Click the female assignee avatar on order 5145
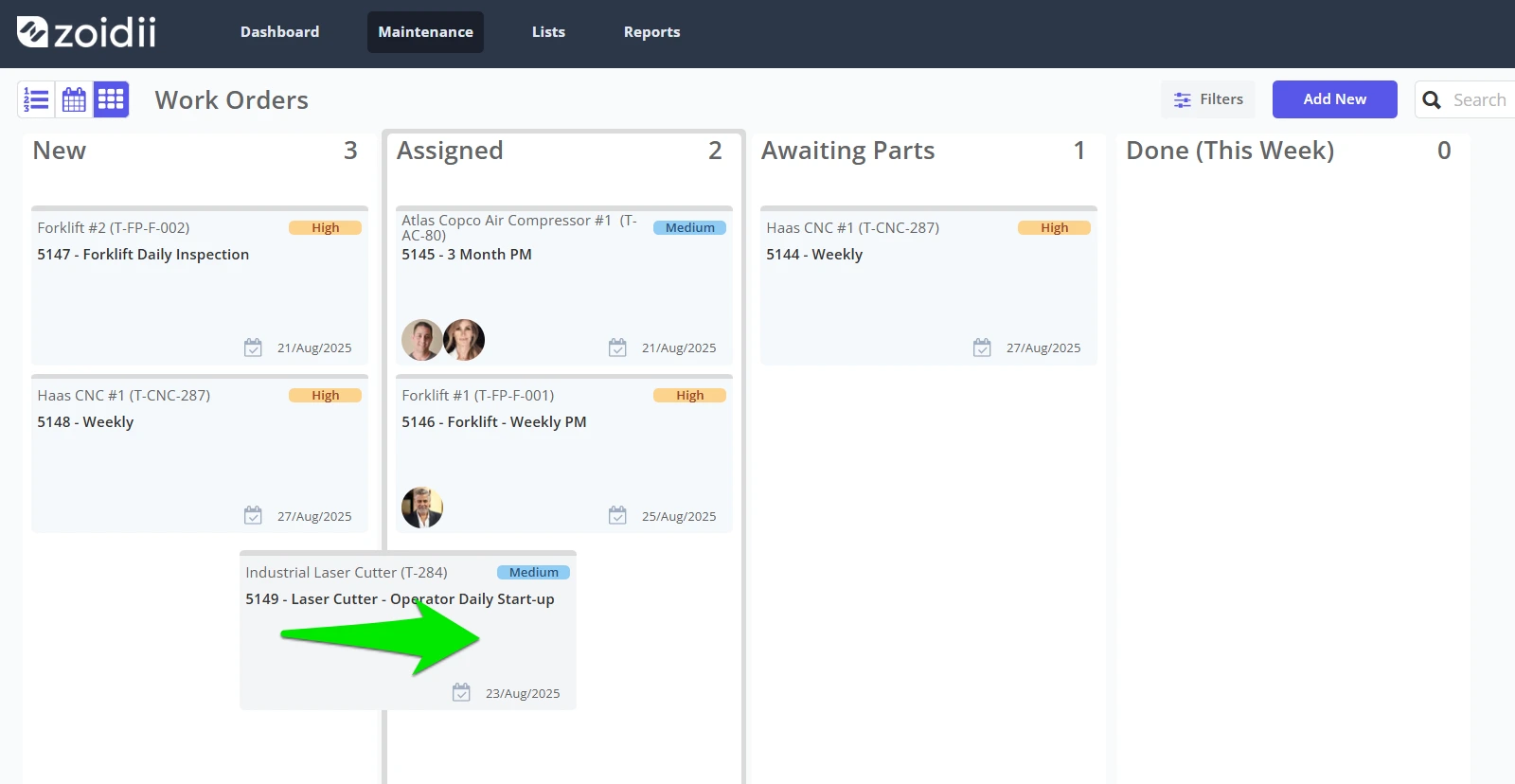Screen dimensions: 1515x784 pyautogui.click(x=464, y=340)
